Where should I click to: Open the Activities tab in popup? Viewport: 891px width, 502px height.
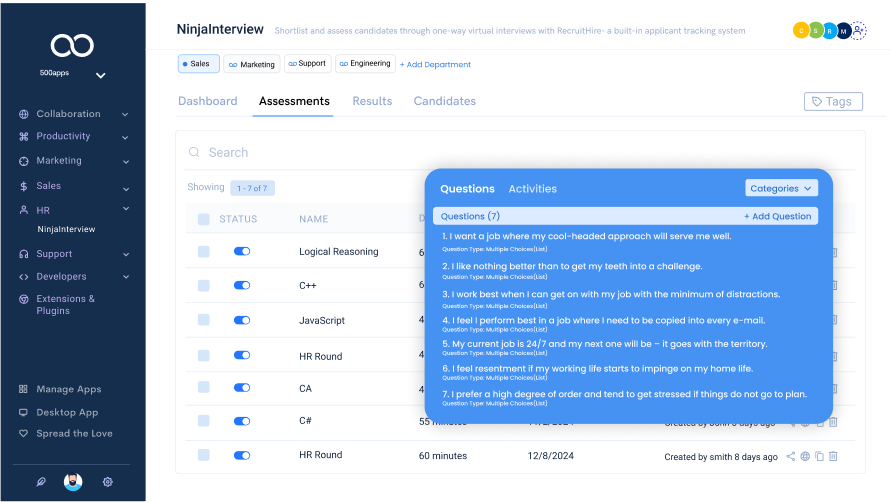coord(532,189)
